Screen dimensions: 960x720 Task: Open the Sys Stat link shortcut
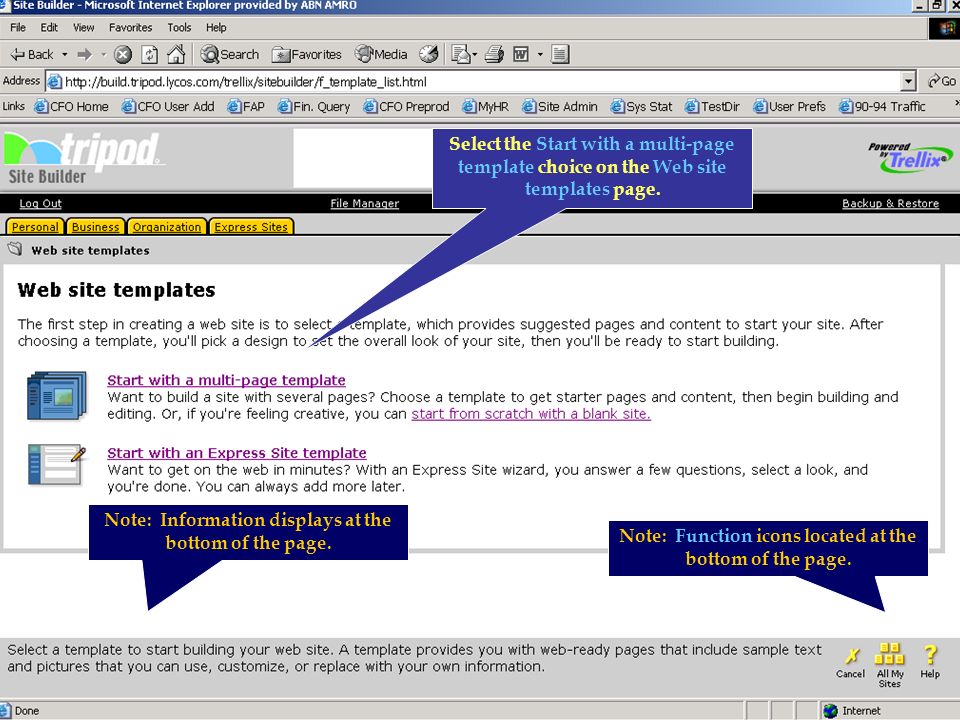click(x=641, y=107)
